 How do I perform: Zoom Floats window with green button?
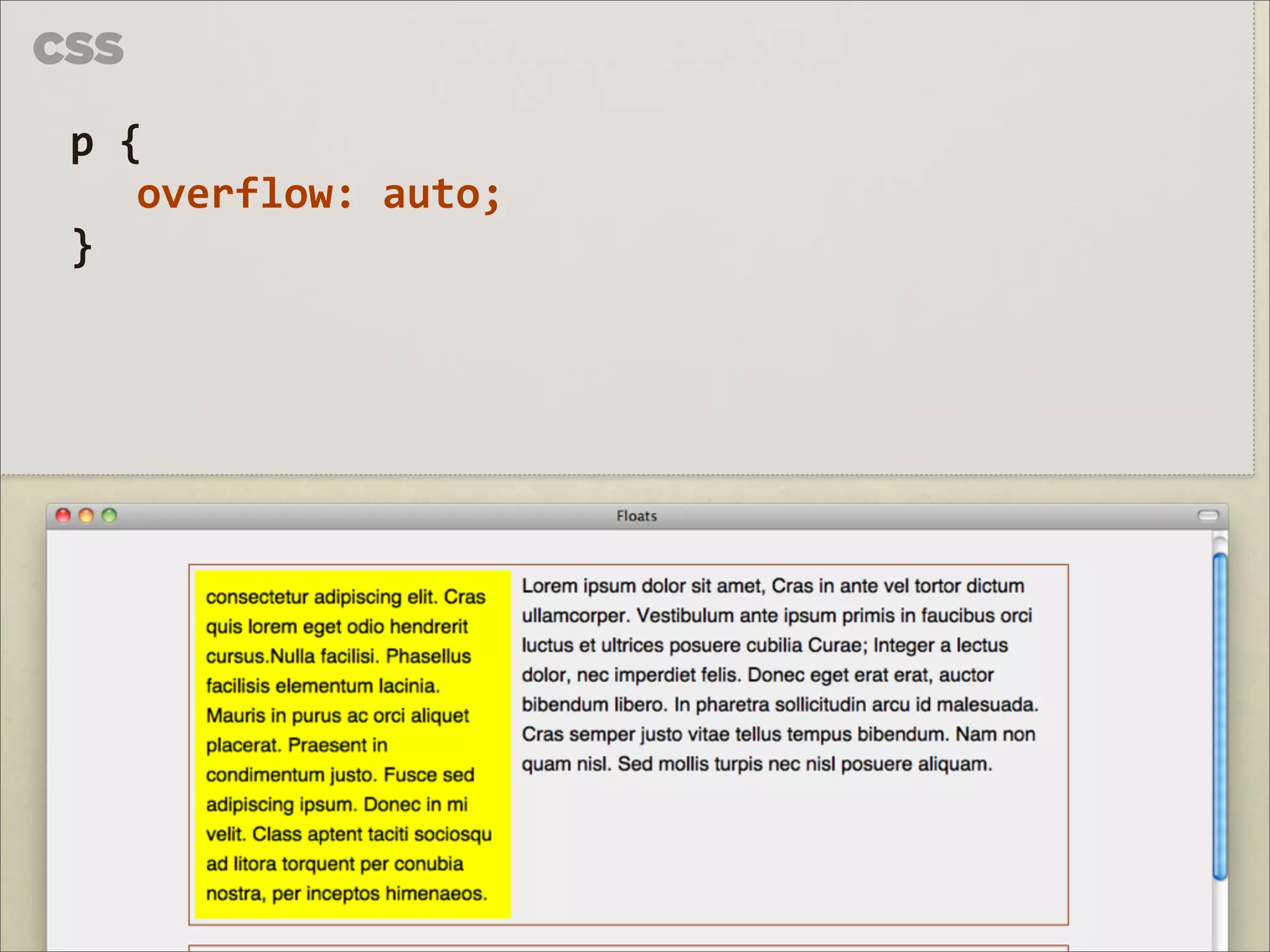click(109, 516)
